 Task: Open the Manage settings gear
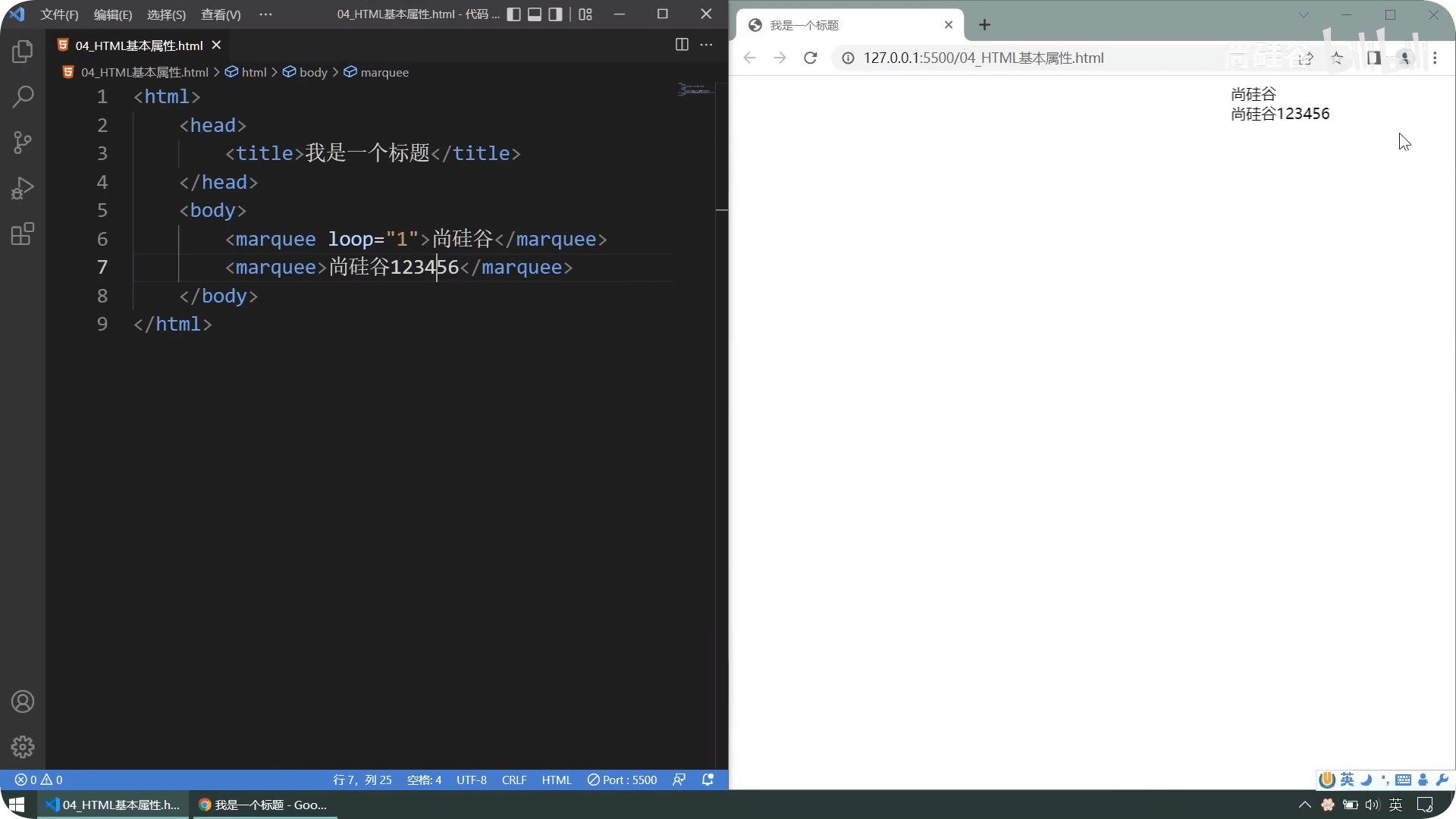pyautogui.click(x=23, y=747)
